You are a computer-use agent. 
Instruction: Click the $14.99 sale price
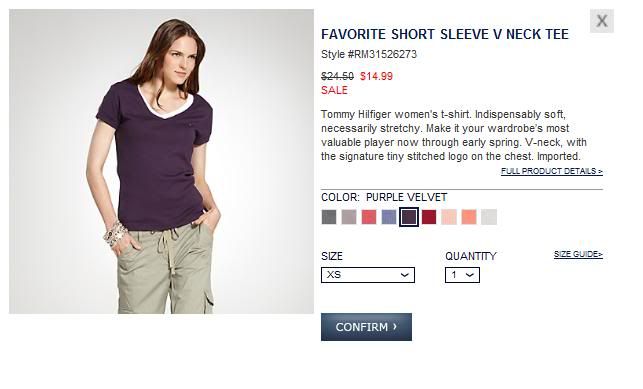[x=376, y=76]
